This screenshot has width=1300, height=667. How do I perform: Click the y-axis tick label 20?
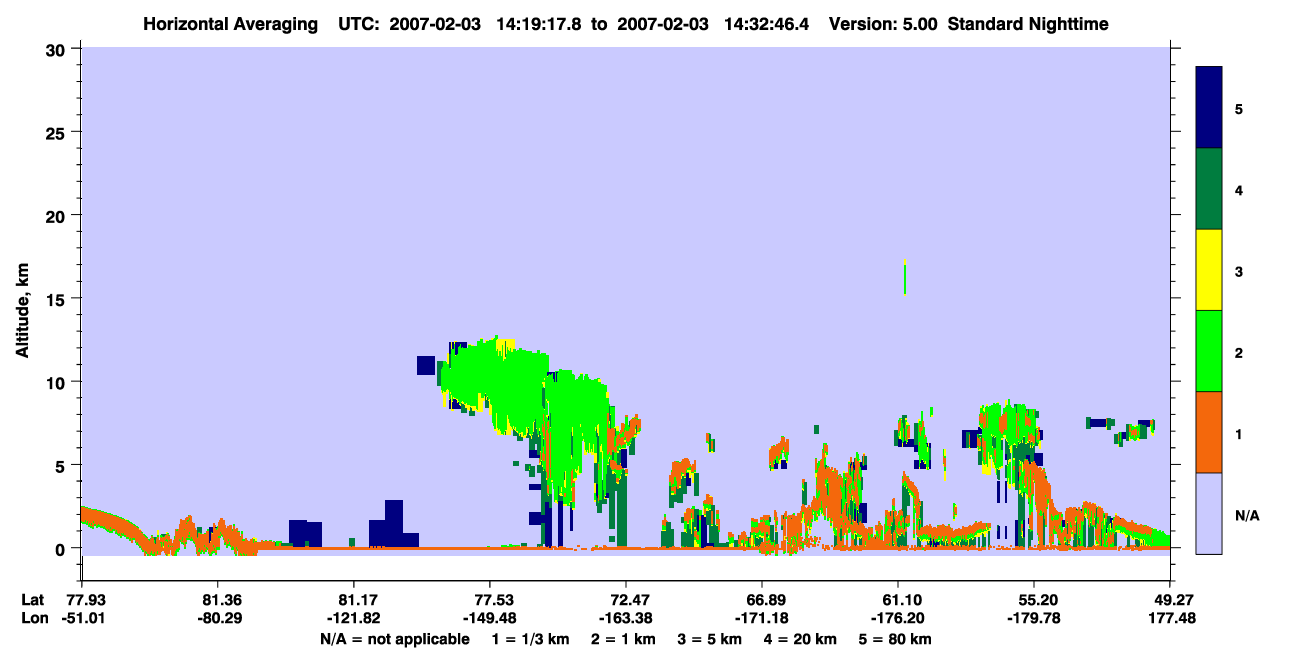pyautogui.click(x=57, y=215)
